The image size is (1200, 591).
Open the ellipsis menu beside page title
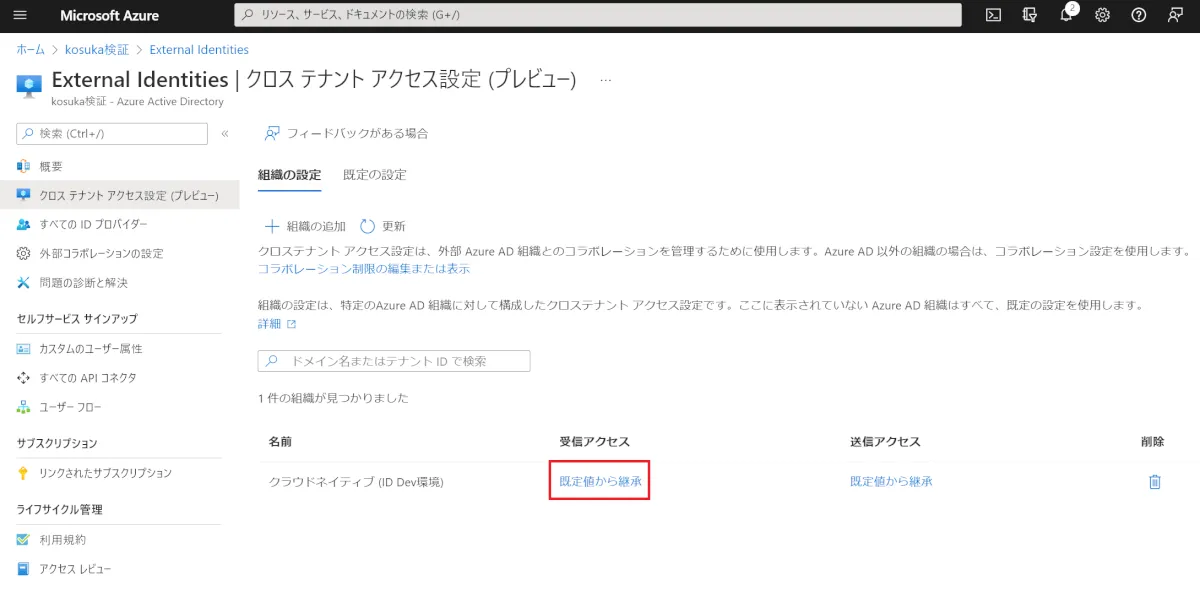pyautogui.click(x=605, y=80)
